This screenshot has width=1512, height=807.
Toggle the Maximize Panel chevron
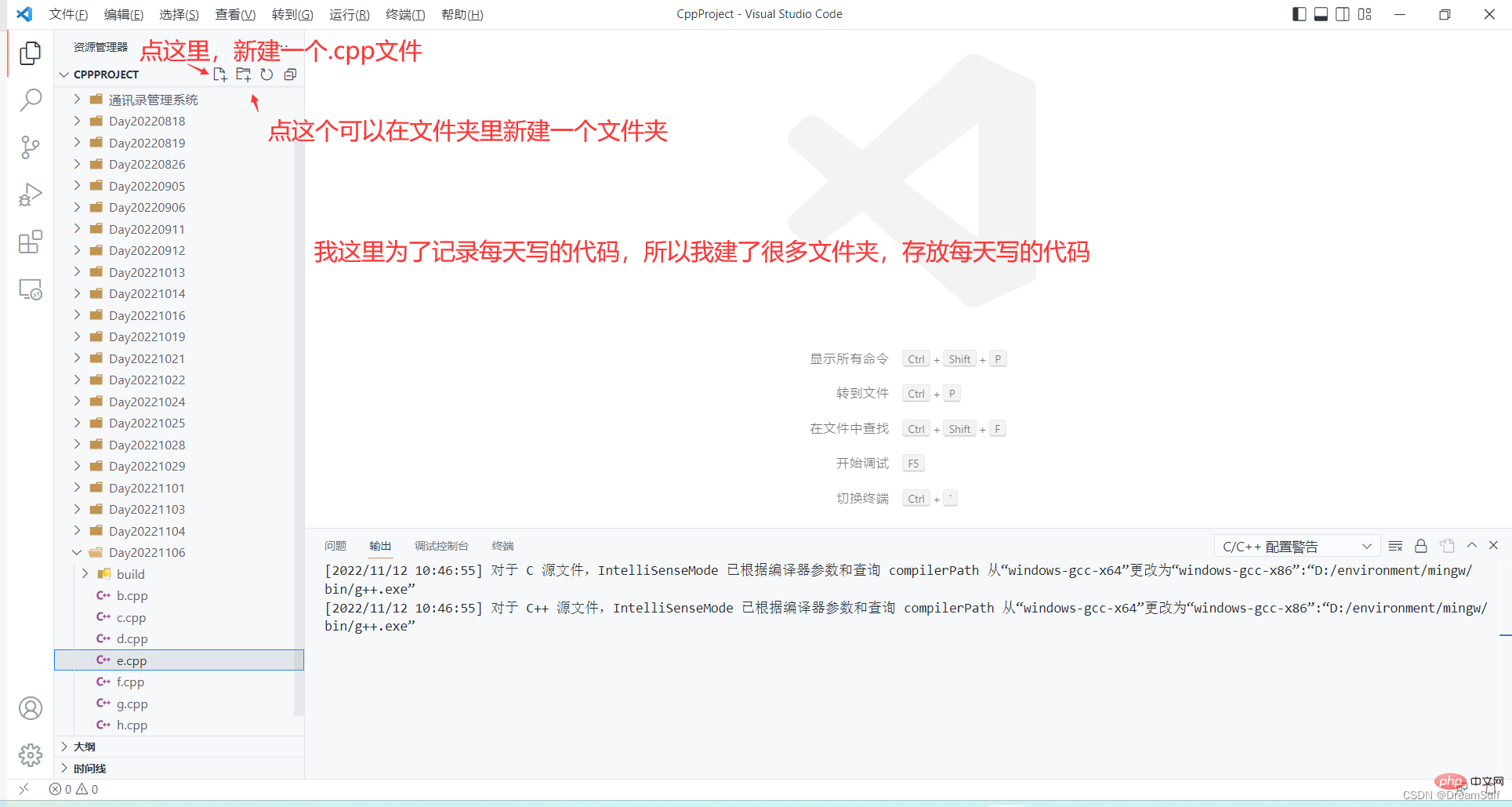coord(1472,545)
